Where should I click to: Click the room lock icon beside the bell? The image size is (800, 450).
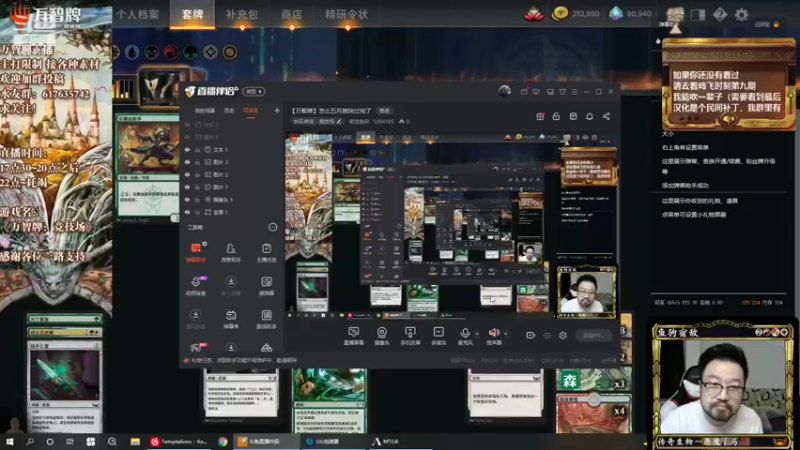[x=556, y=116]
